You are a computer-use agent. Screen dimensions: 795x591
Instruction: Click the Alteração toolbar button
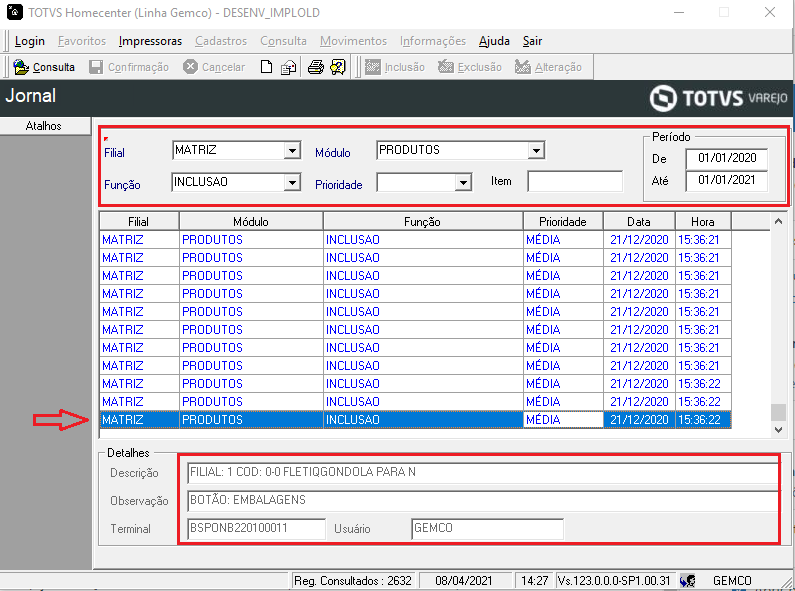tap(549, 67)
